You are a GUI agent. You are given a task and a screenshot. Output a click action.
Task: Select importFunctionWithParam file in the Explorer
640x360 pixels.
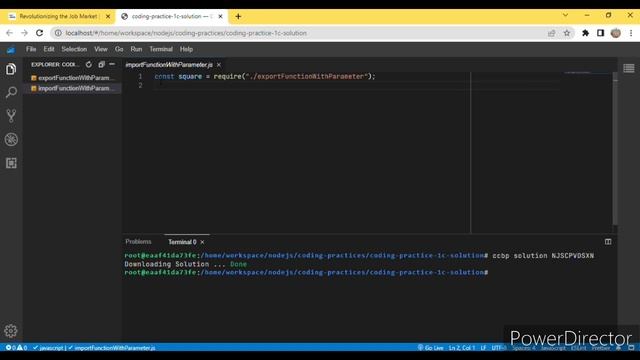(x=73, y=88)
